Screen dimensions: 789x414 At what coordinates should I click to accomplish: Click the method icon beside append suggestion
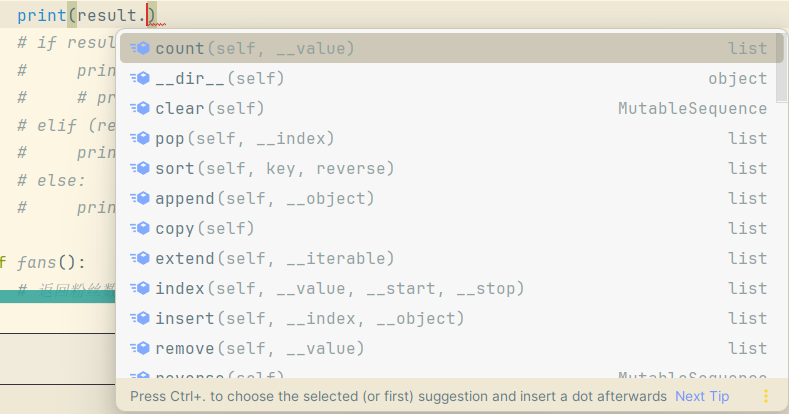140,198
